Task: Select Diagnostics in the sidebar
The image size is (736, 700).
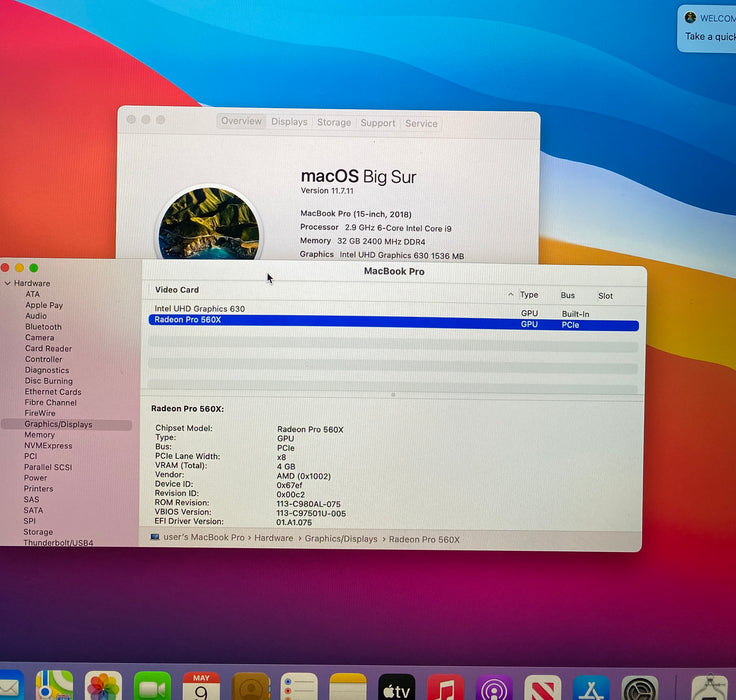Action: click(47, 370)
